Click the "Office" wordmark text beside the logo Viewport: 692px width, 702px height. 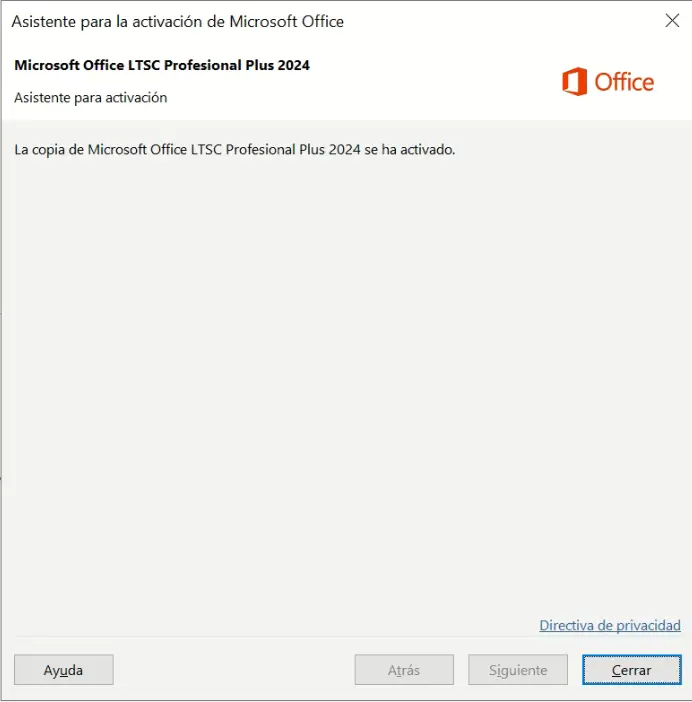[624, 82]
